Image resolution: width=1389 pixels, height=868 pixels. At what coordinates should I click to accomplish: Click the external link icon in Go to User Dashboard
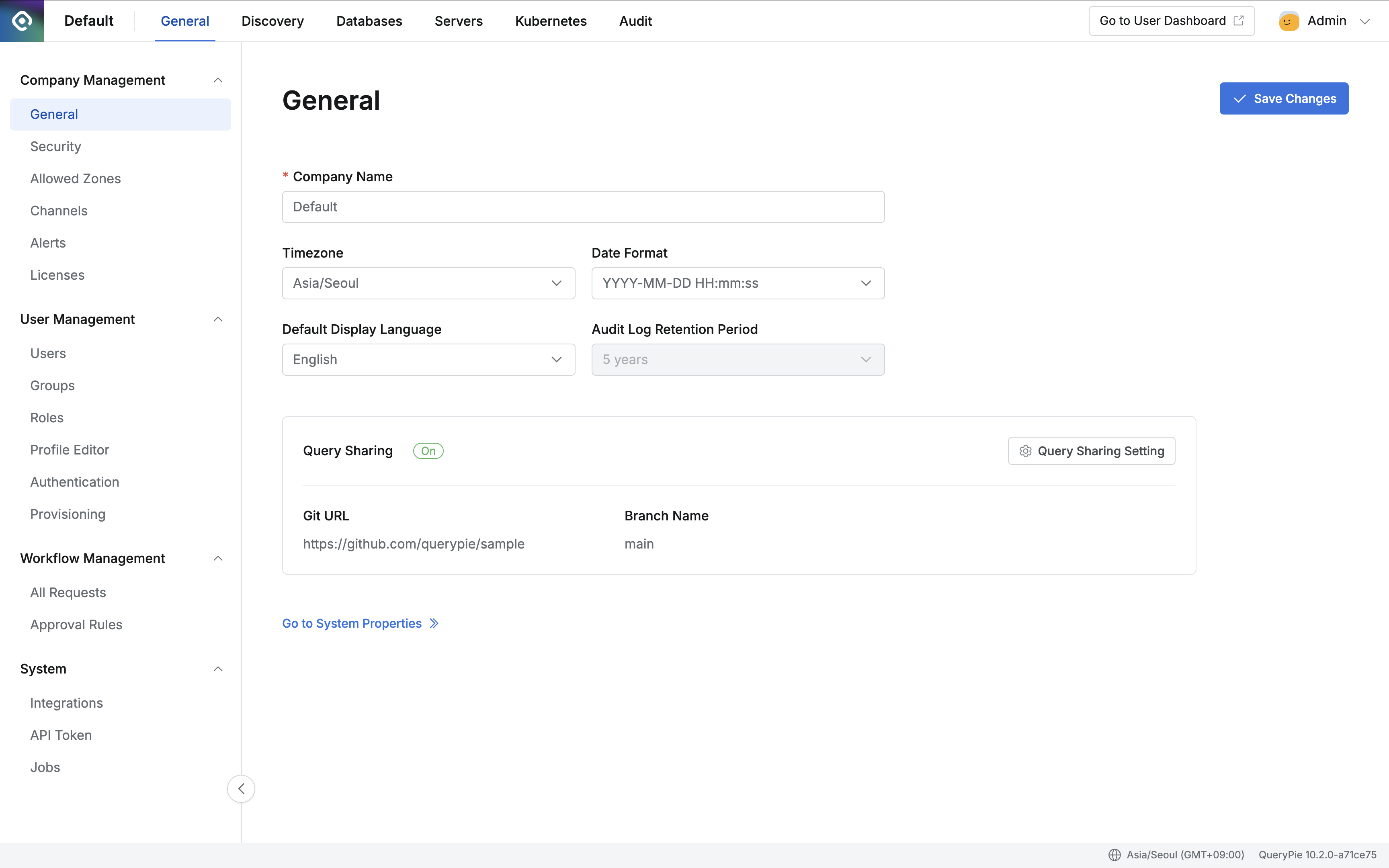(x=1239, y=20)
